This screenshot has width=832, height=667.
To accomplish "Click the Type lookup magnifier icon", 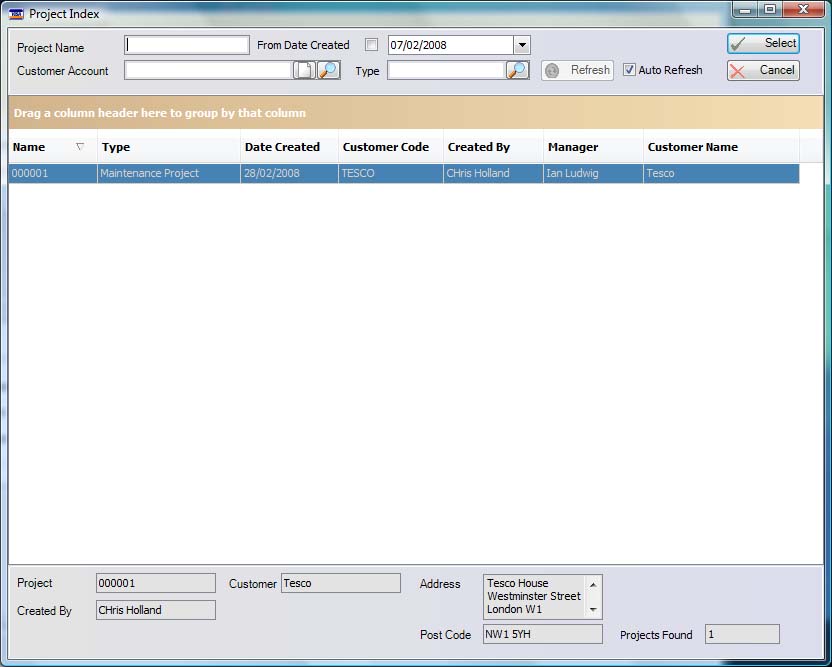I will (517, 70).
